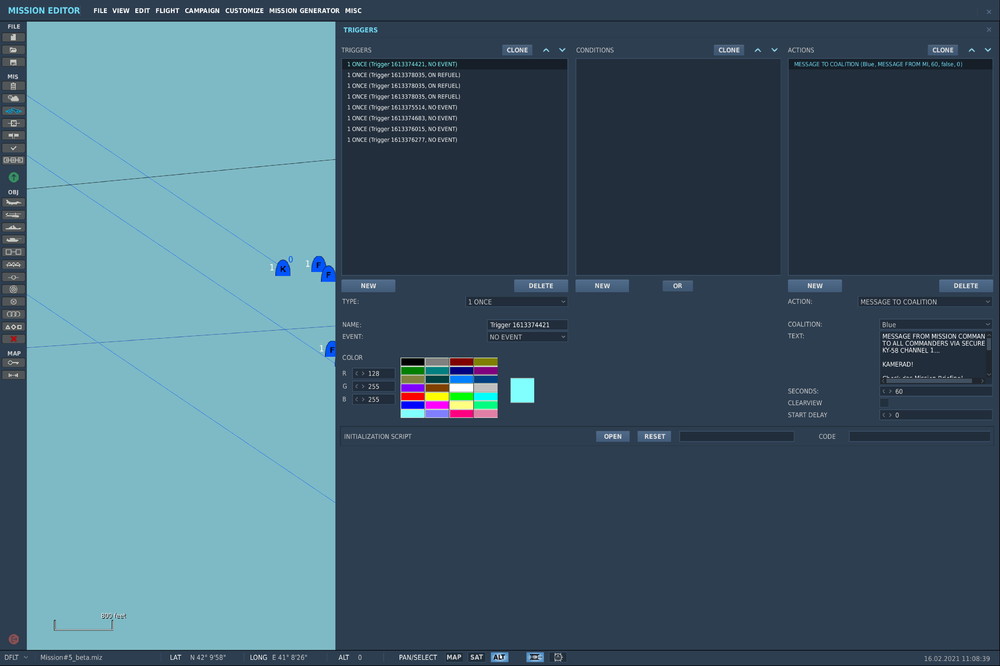Click the map center icon in status bar
Screen dimensions: 1000x666
click(535, 657)
